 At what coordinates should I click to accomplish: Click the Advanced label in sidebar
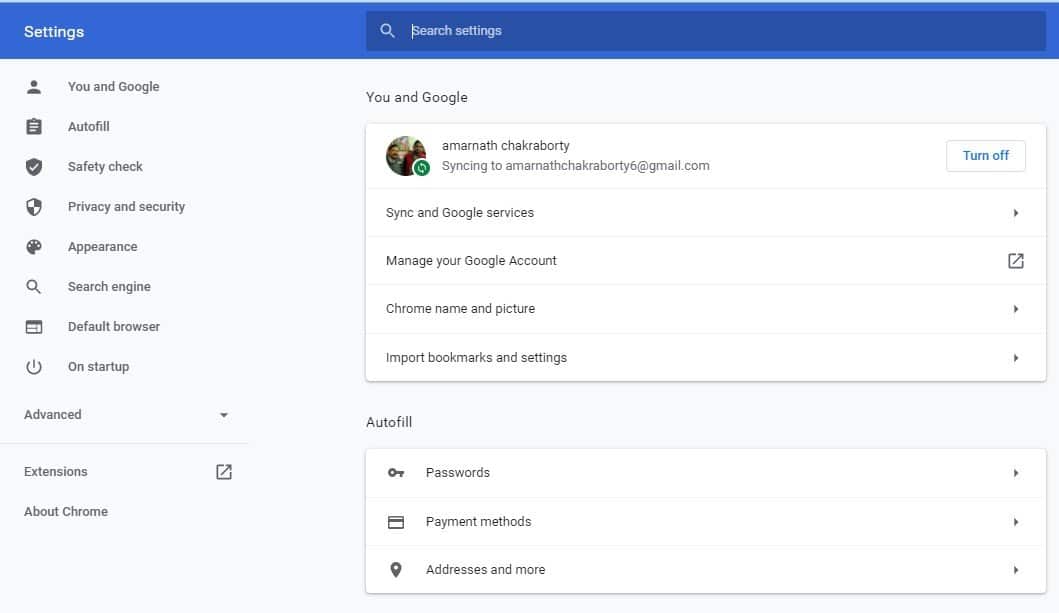53,415
